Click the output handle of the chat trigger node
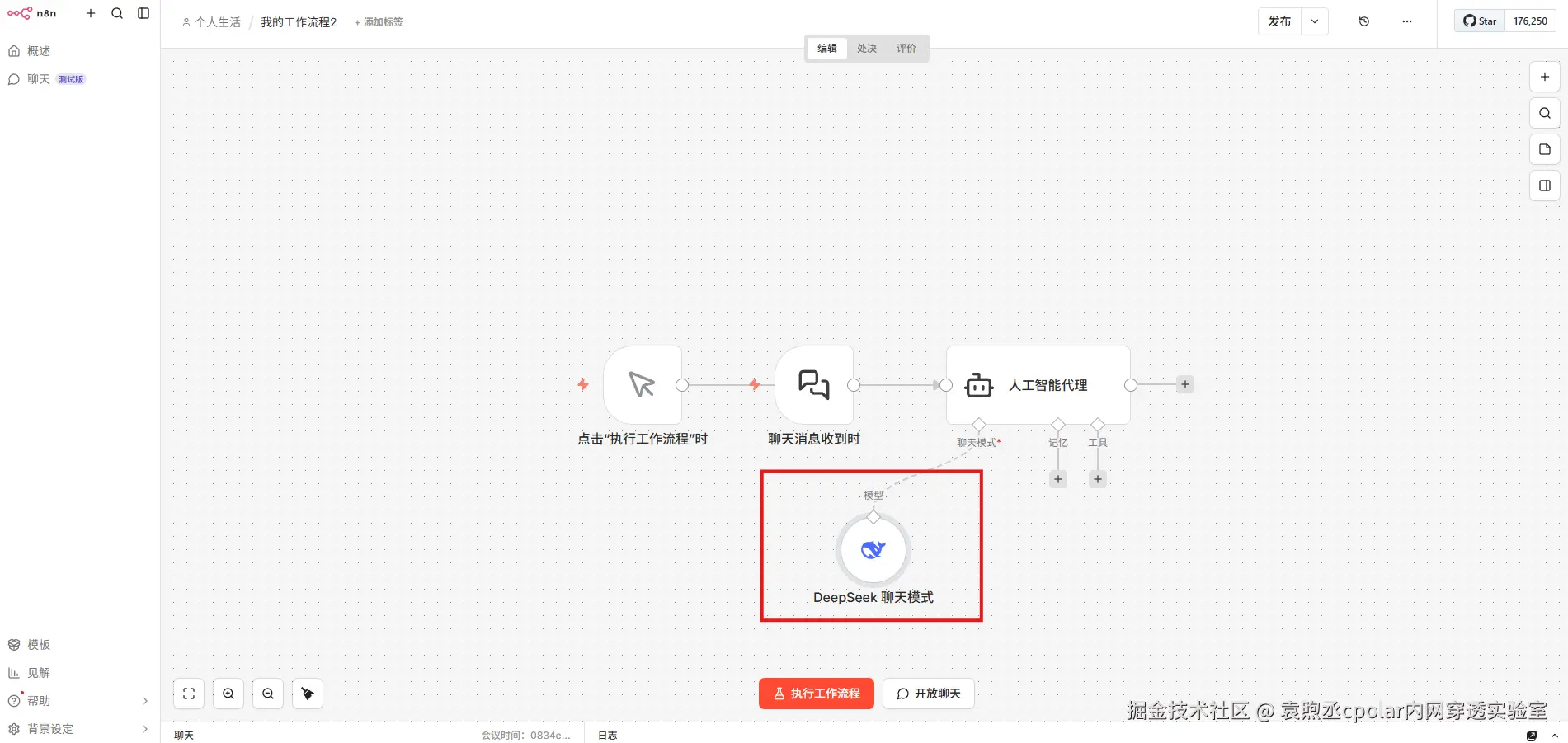 (854, 385)
